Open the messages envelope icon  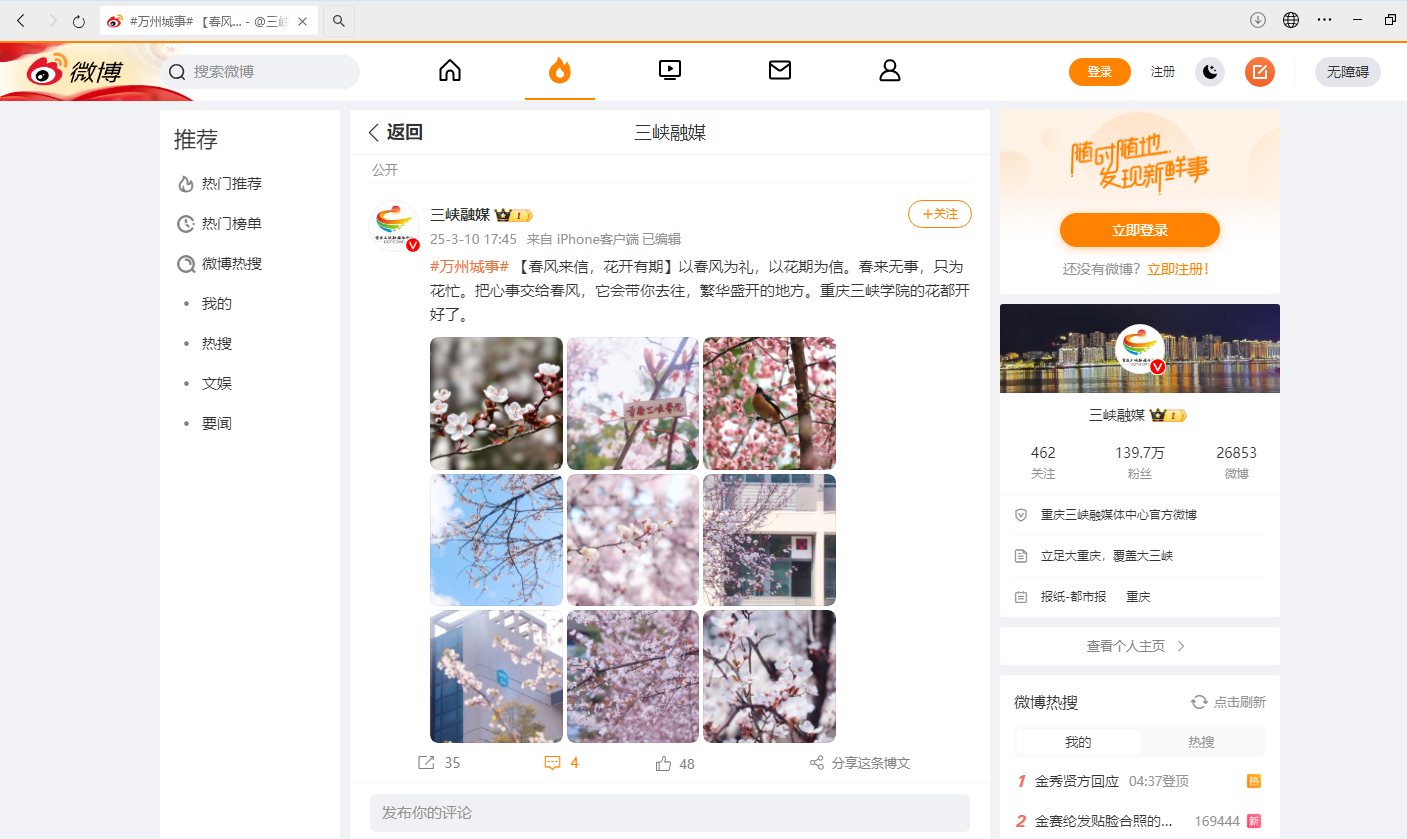tap(780, 70)
